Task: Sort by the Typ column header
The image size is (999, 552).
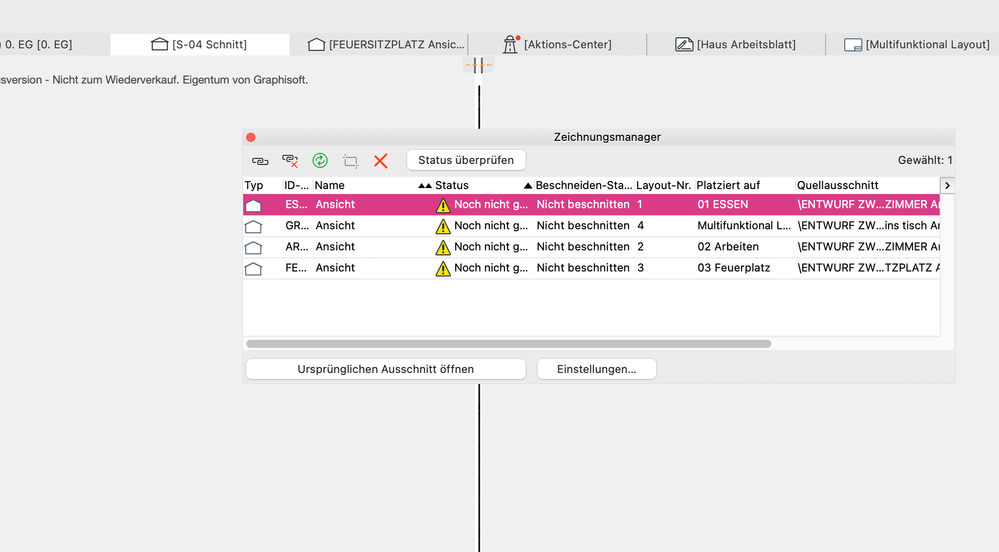Action: pos(262,185)
